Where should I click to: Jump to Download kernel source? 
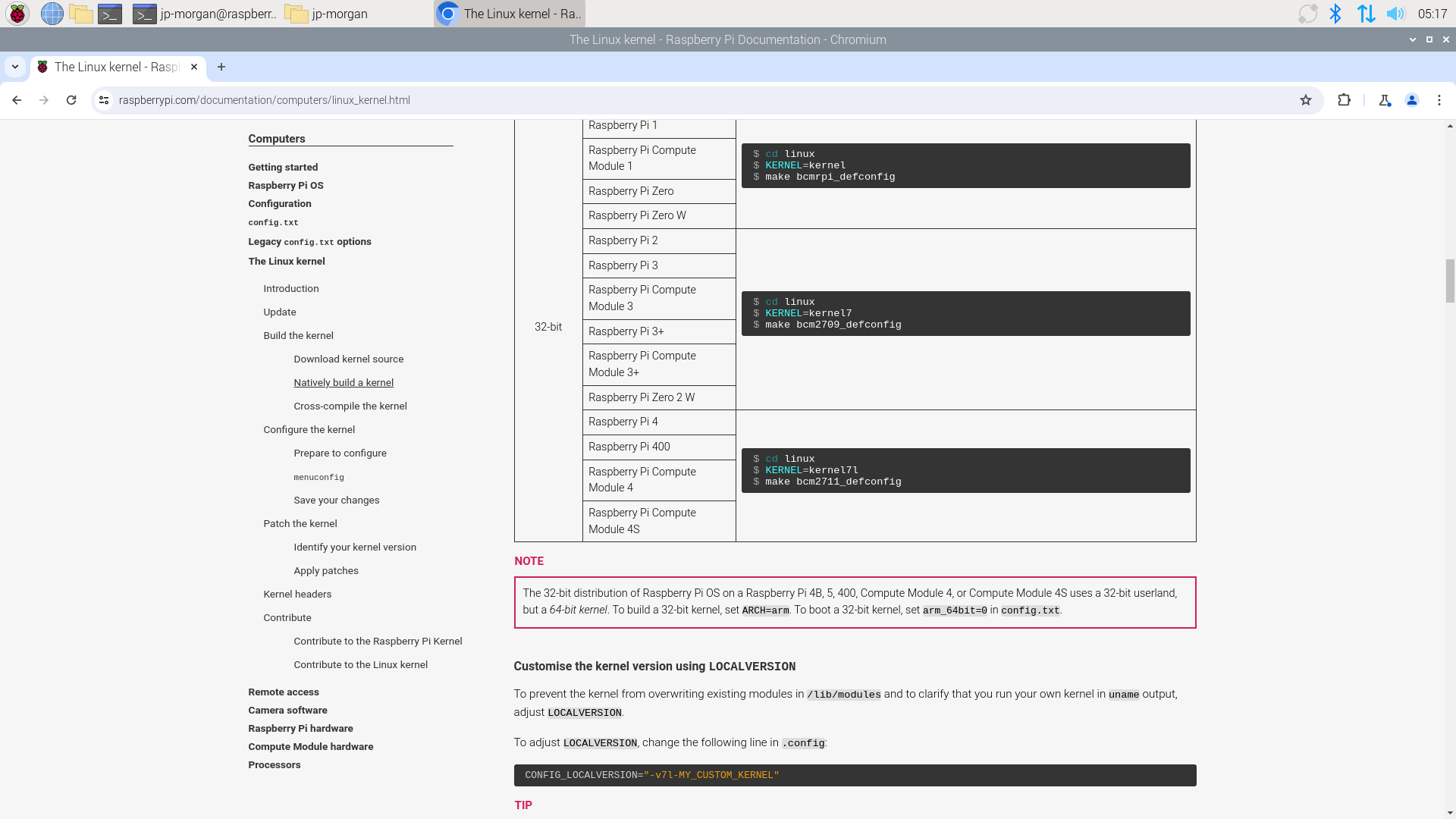(349, 359)
